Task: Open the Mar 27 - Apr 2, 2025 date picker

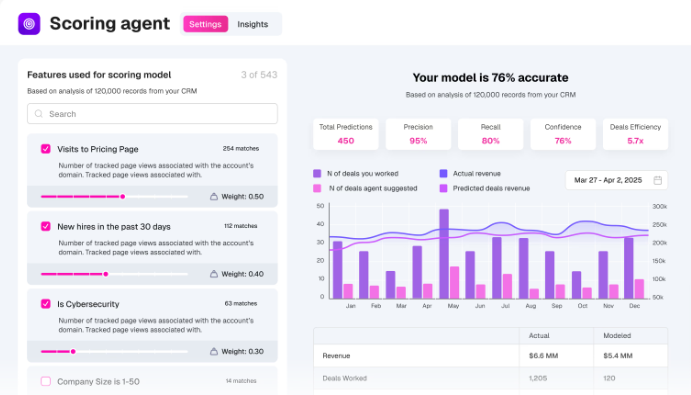Action: click(x=617, y=180)
